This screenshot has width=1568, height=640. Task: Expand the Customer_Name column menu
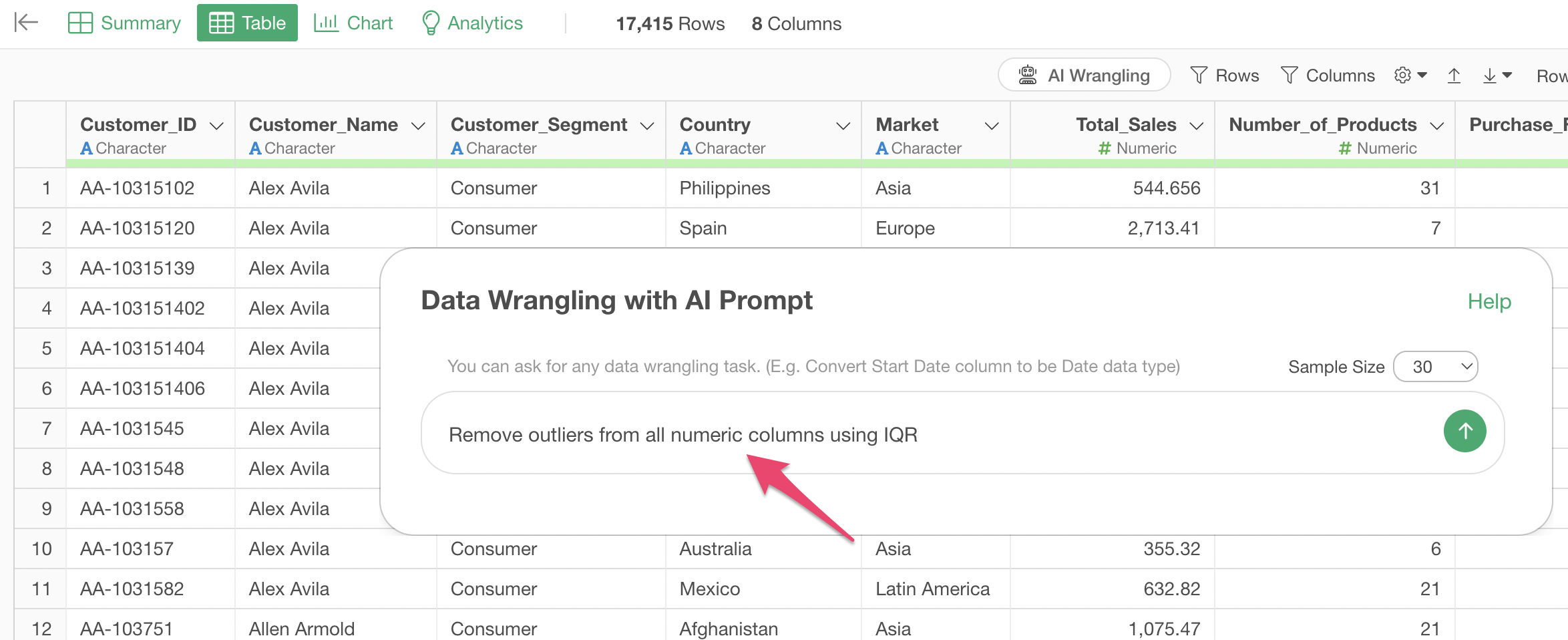point(419,126)
